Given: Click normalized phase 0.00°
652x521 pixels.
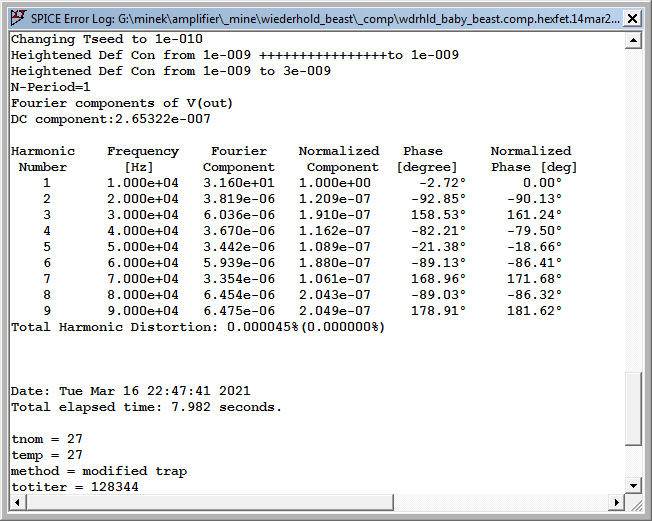Looking at the screenshot, I should pos(542,183).
